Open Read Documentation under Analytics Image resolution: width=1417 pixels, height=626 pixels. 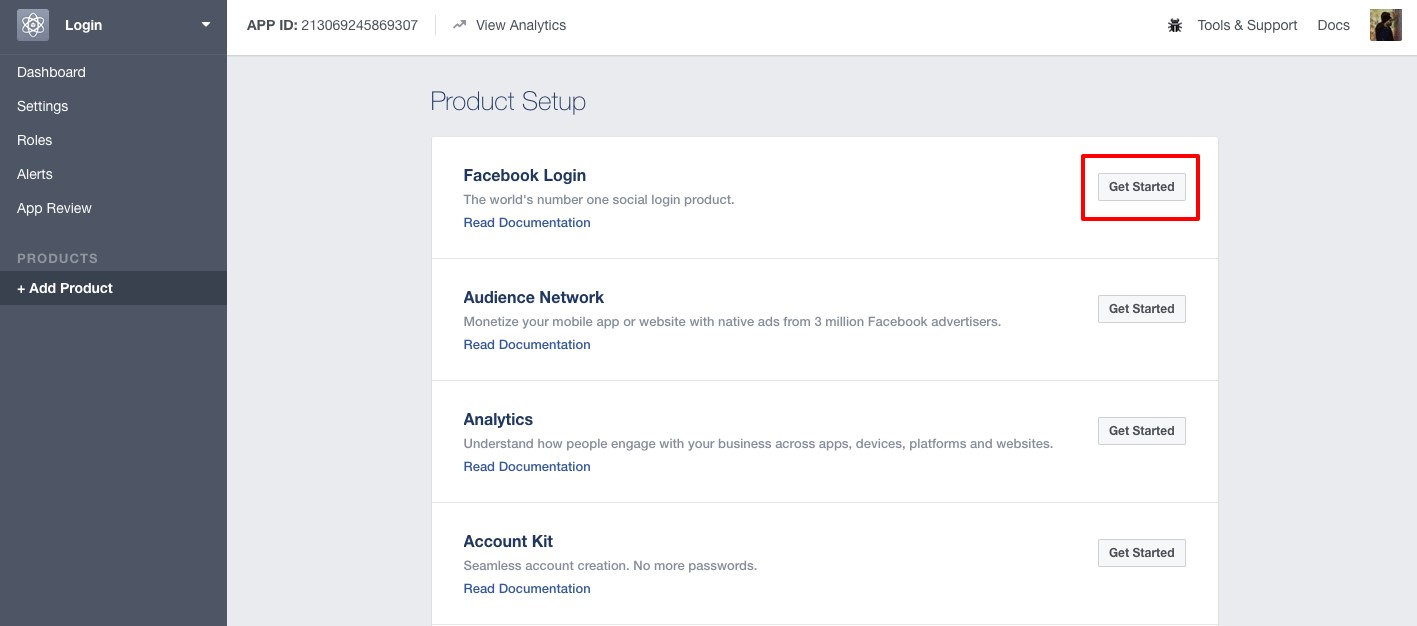pos(527,466)
